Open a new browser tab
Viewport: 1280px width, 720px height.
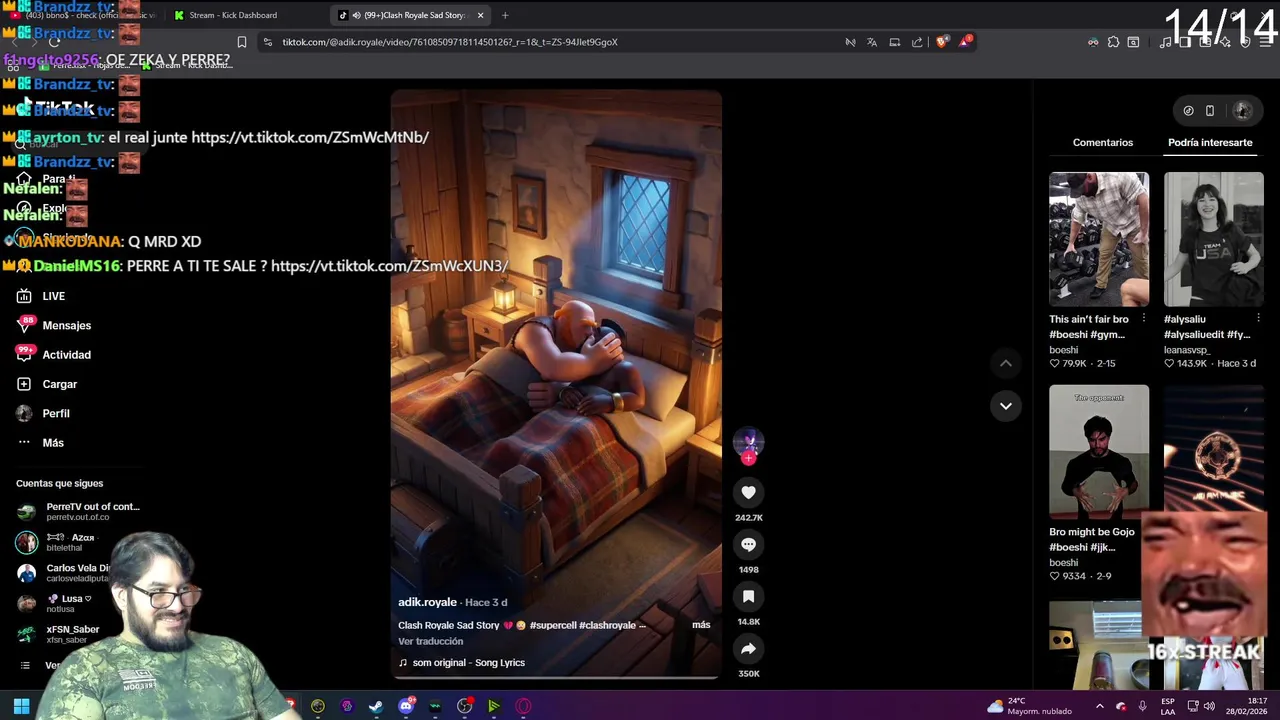505,15
